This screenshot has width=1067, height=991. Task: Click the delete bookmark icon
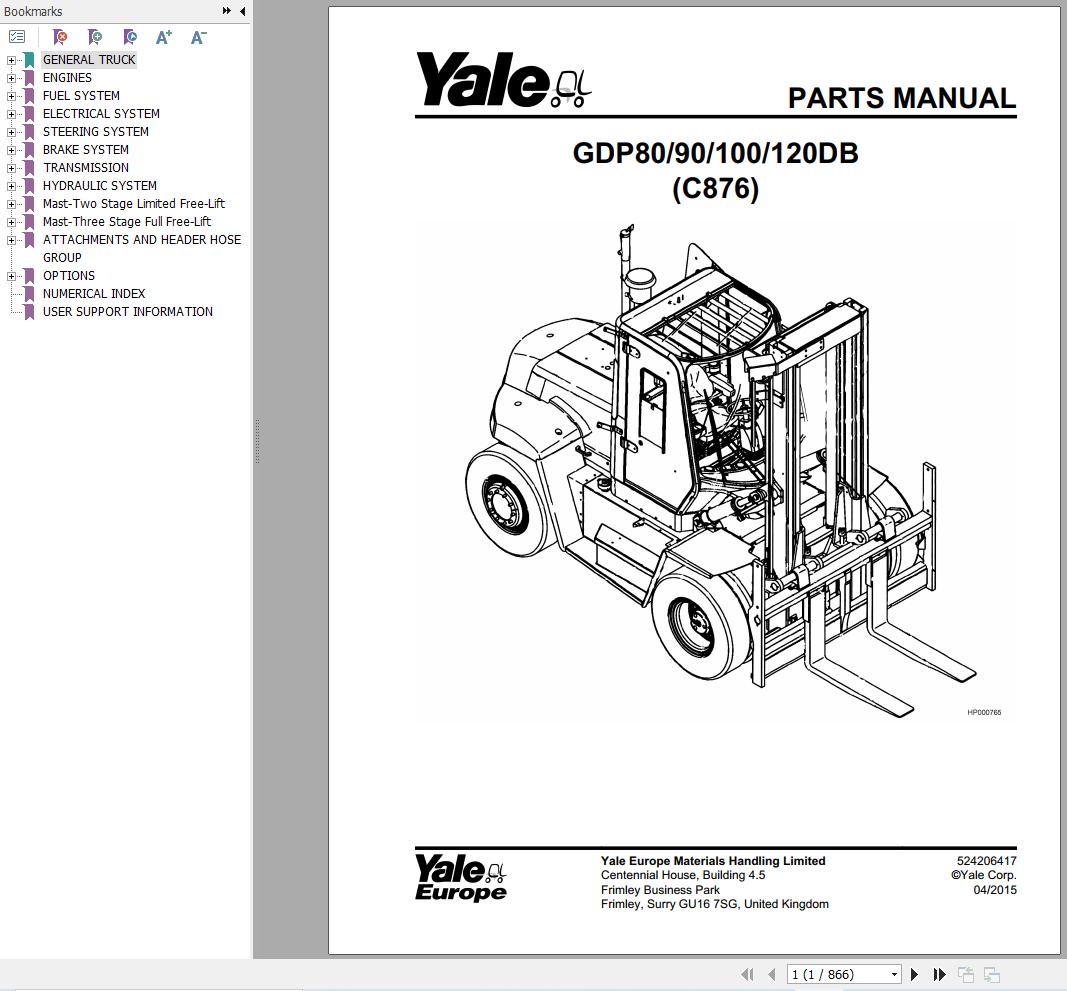(60, 36)
